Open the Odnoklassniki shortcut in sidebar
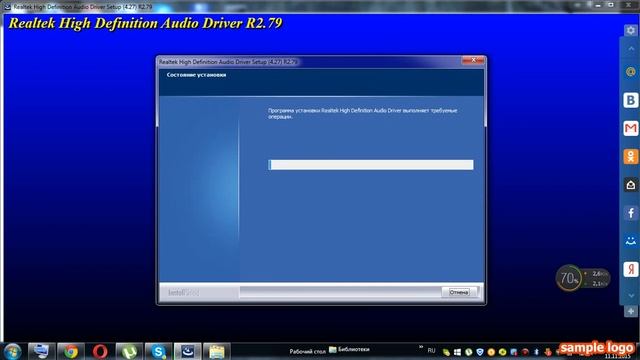640x360 pixels. click(631, 156)
